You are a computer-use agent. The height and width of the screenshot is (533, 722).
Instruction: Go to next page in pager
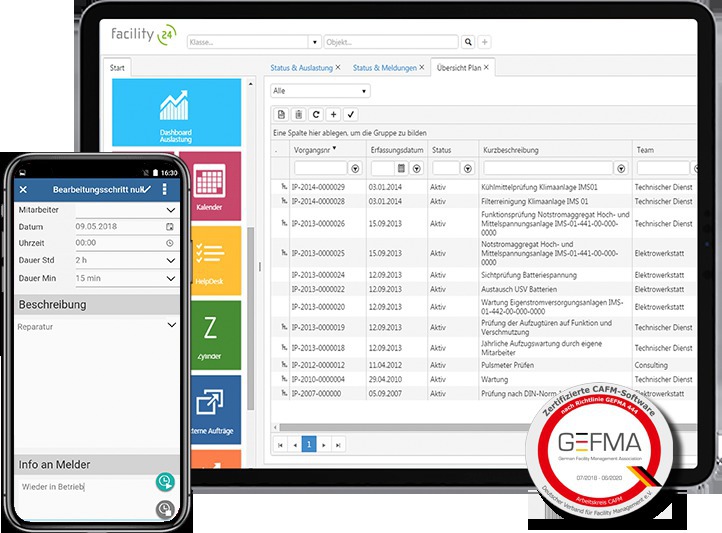(324, 445)
